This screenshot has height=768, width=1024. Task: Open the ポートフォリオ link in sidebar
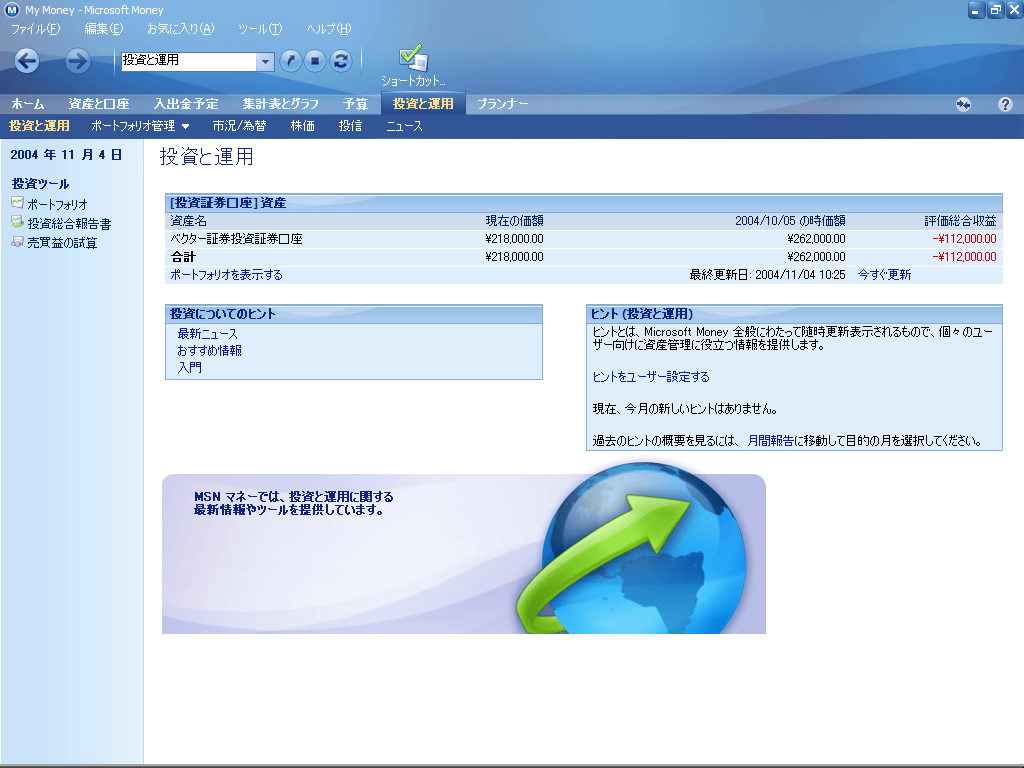coord(57,204)
